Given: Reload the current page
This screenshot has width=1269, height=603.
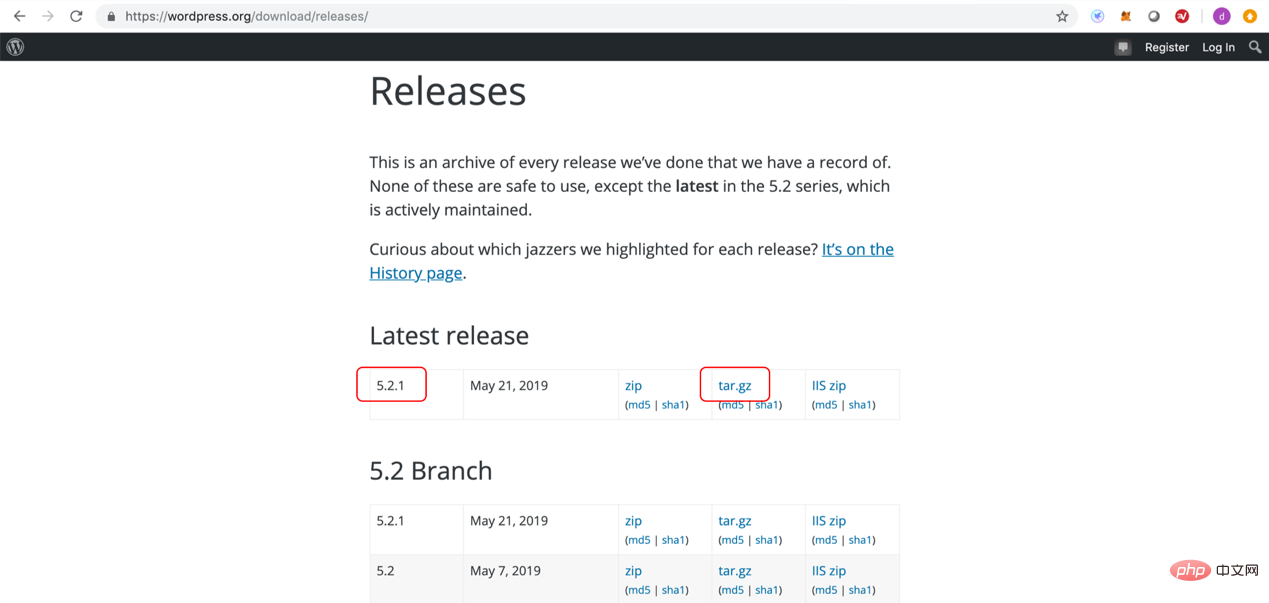Looking at the screenshot, I should tap(76, 16).
